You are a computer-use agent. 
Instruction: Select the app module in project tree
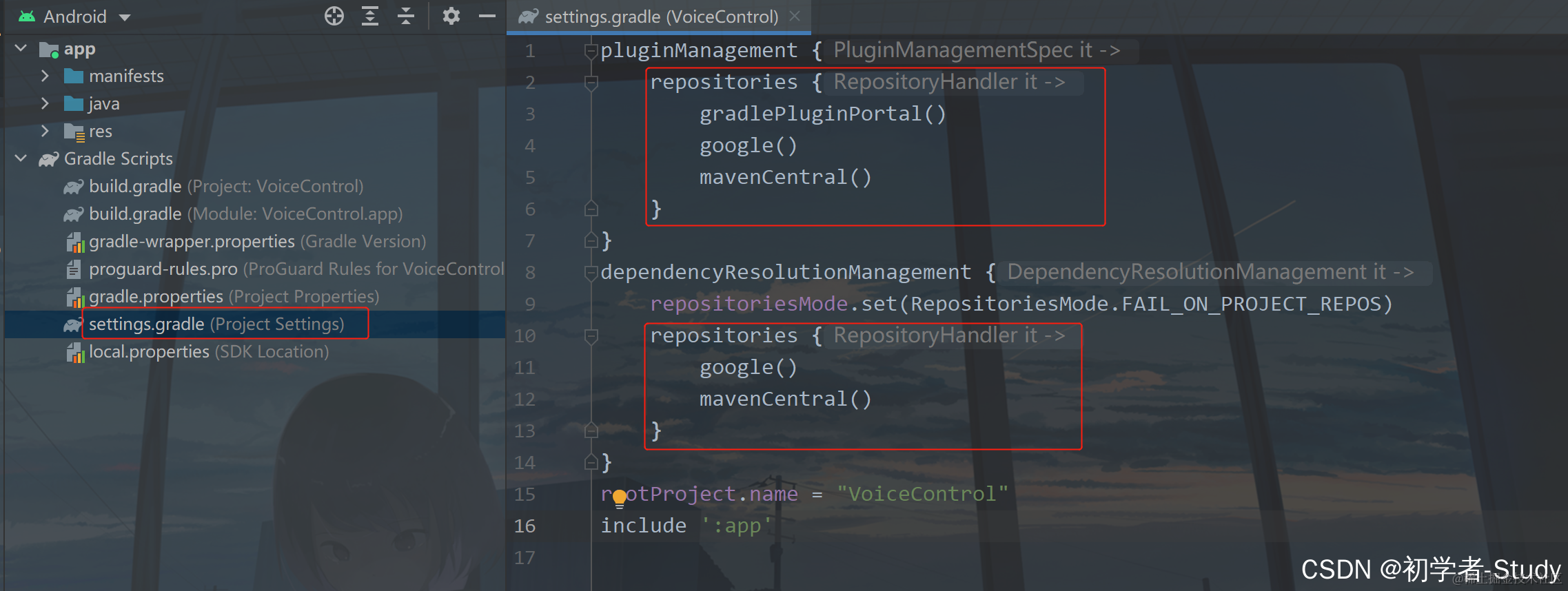click(x=79, y=49)
